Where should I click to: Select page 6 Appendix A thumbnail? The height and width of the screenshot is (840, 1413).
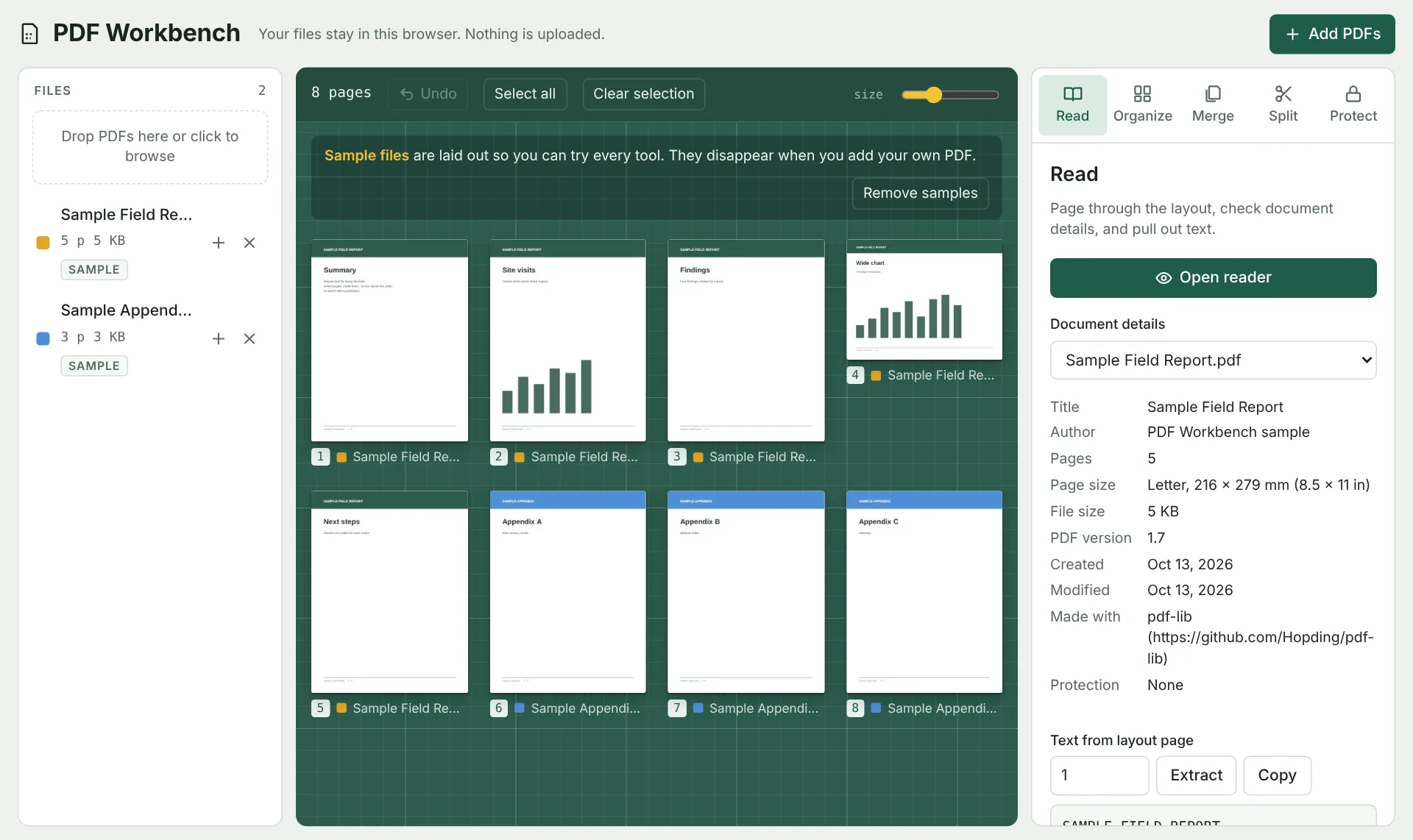(x=567, y=592)
